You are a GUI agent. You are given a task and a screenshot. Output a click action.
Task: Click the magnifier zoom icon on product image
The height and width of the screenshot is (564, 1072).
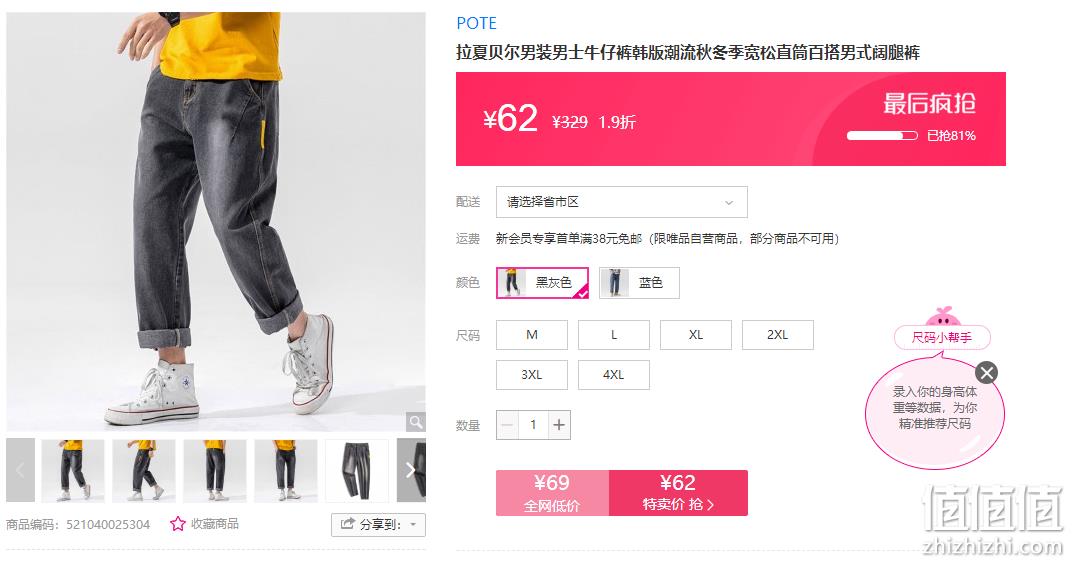pos(415,422)
